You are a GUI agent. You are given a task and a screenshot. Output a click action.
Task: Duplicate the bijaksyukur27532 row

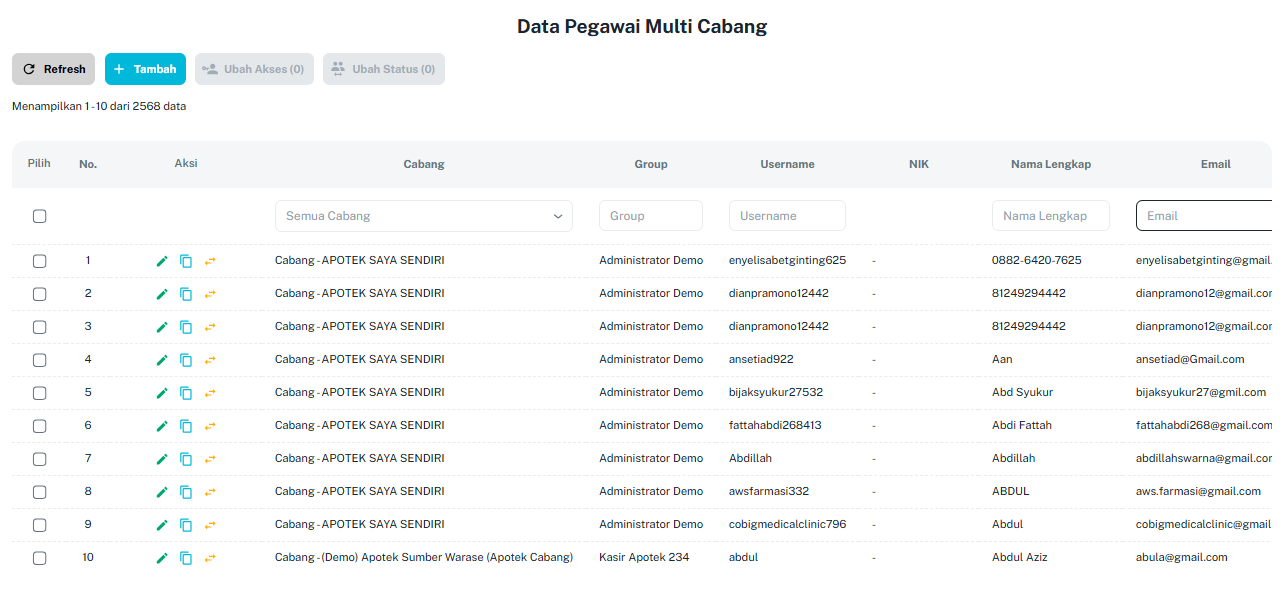pos(186,393)
